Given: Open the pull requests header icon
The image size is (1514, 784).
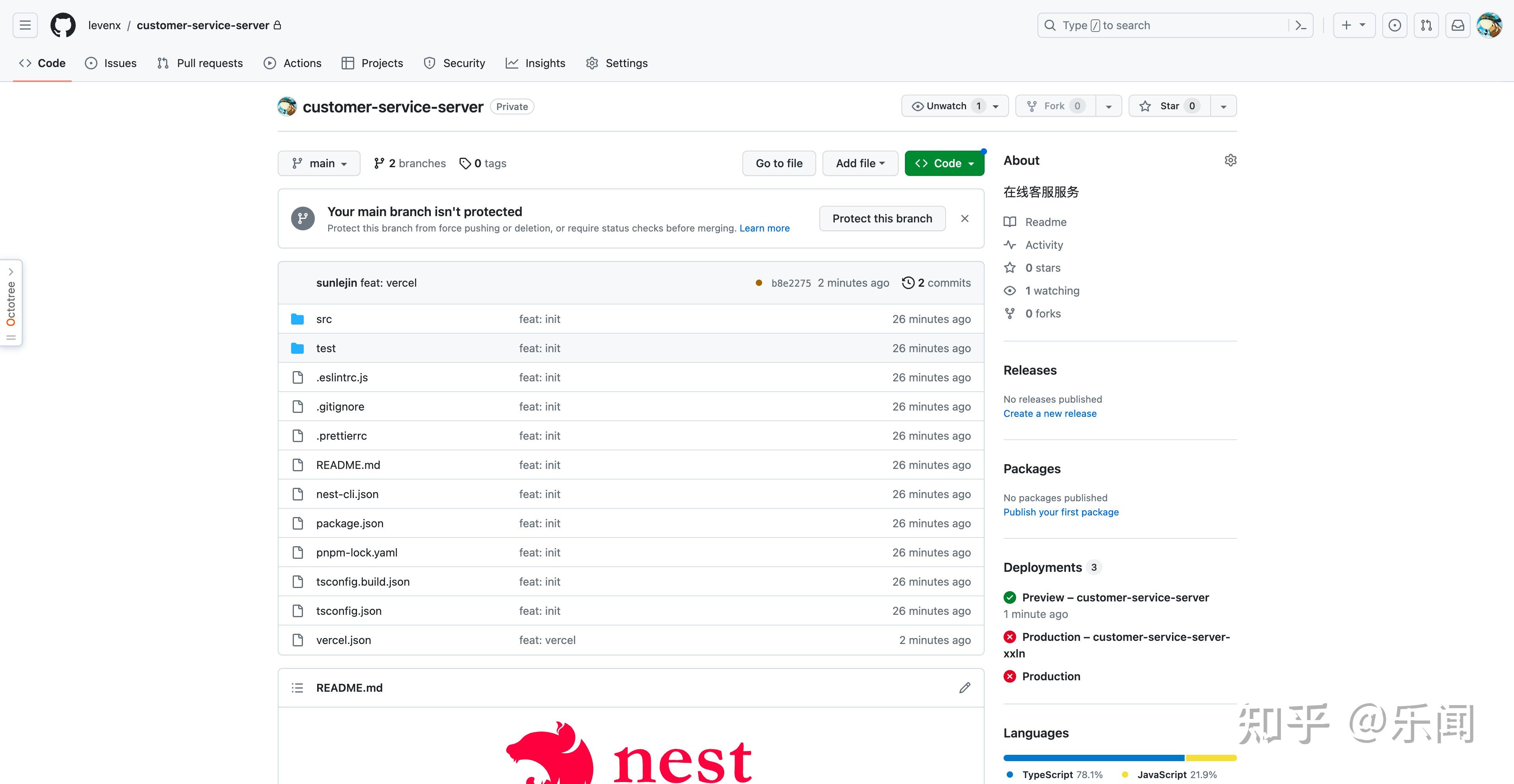Looking at the screenshot, I should pos(1426,25).
